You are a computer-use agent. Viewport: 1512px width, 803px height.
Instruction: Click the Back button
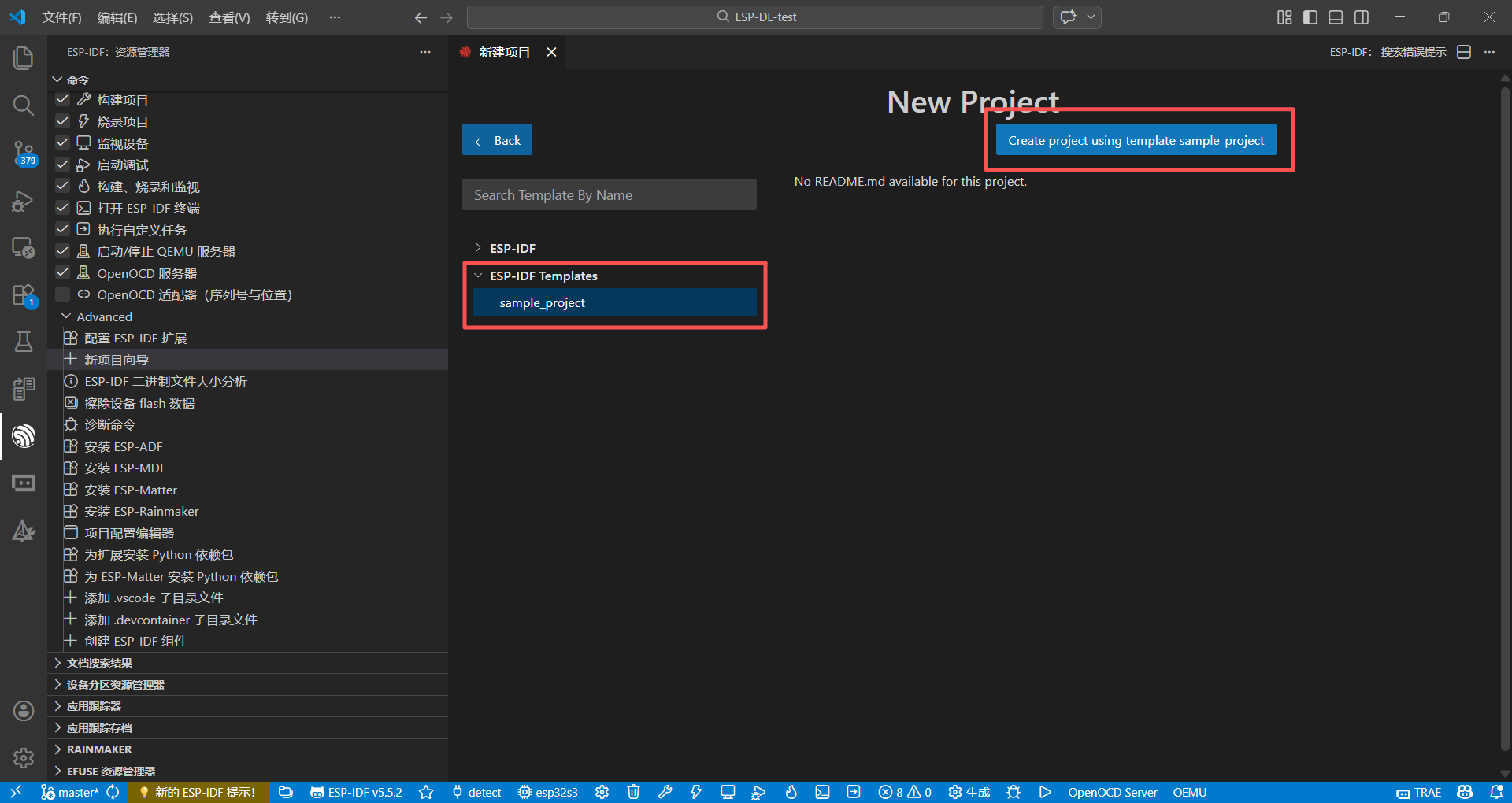tap(497, 140)
